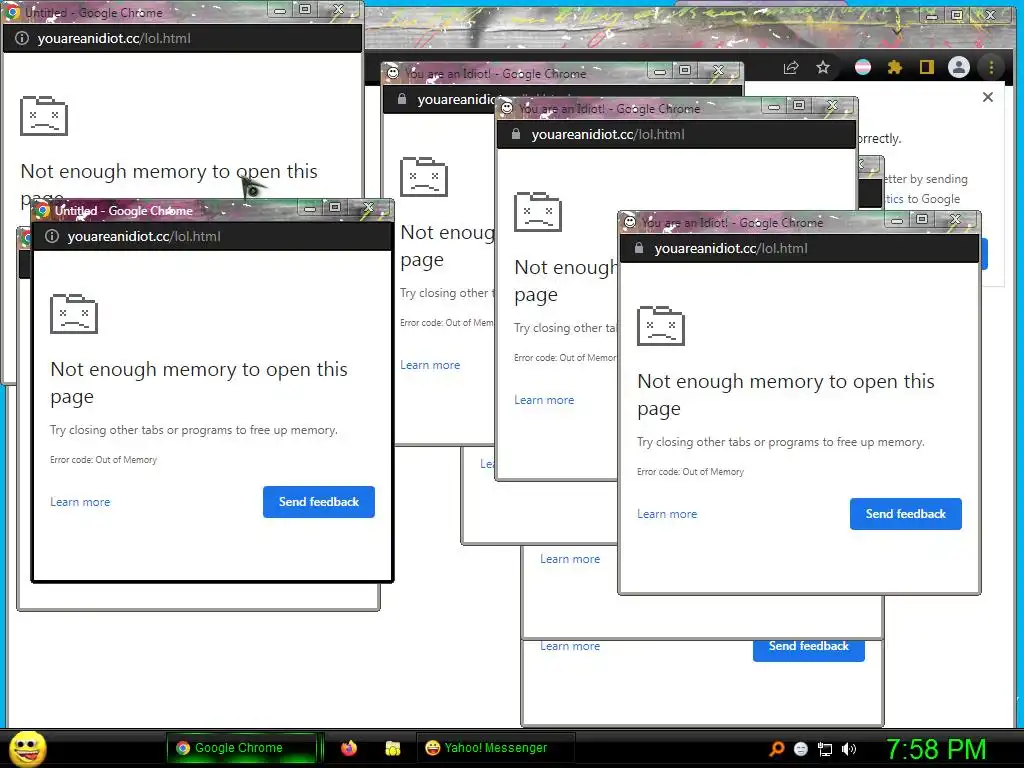Maximize the lower-left Untitled window
This screenshot has width=1024, height=768.
pyautogui.click(x=335, y=208)
